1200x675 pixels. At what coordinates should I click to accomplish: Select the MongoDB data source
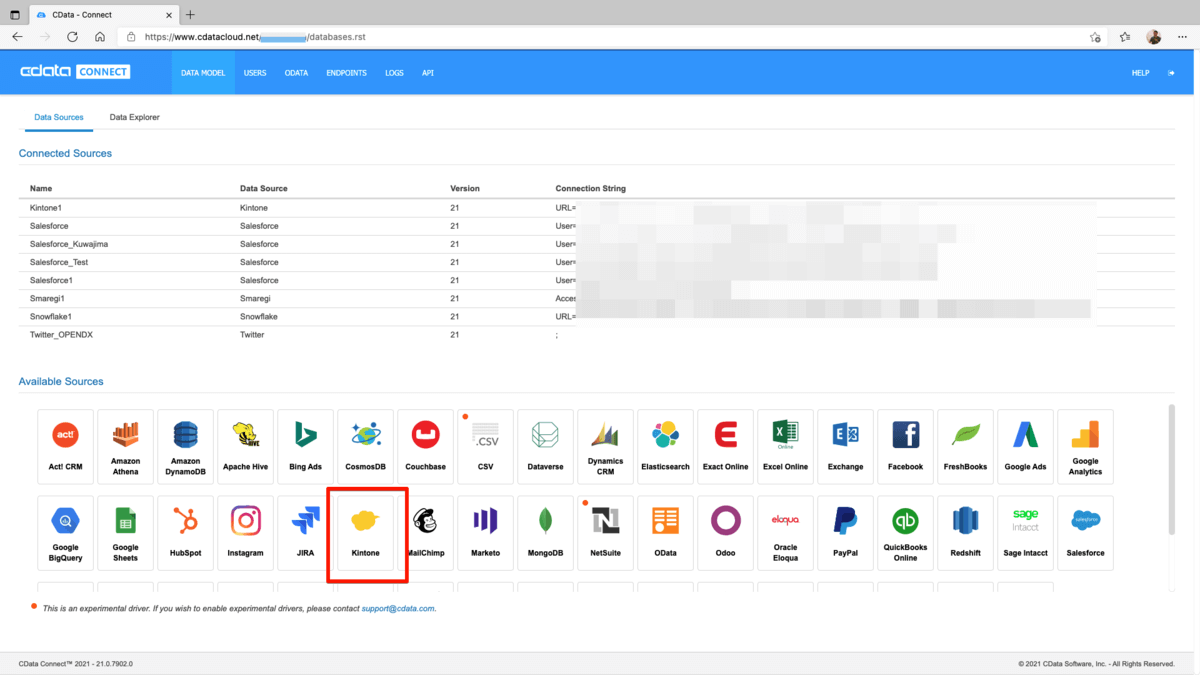pos(546,533)
